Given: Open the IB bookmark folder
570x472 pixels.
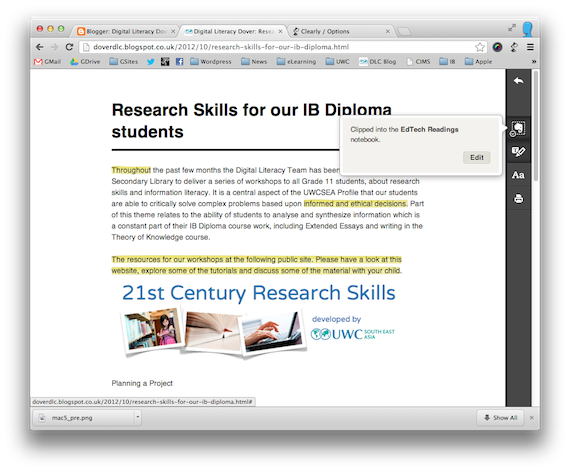Looking at the screenshot, I should 447,62.
